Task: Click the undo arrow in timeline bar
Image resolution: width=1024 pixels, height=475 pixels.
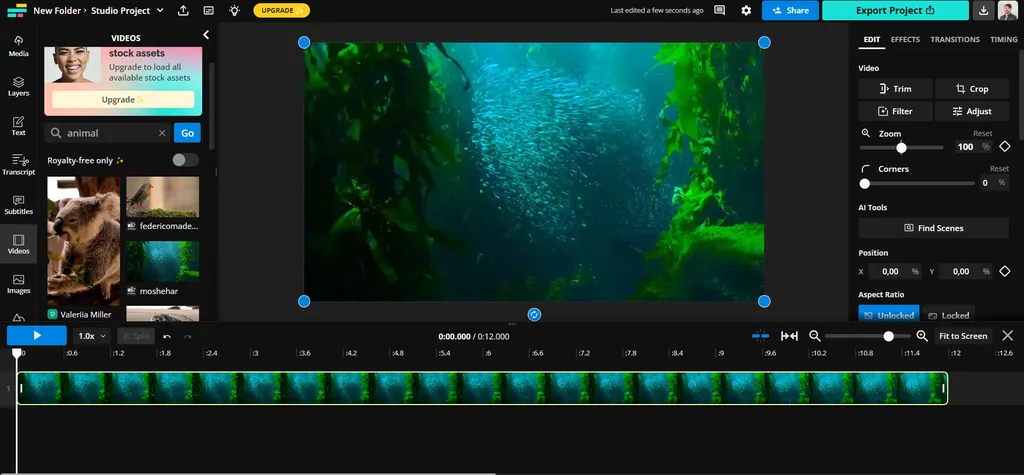Action: (167, 336)
